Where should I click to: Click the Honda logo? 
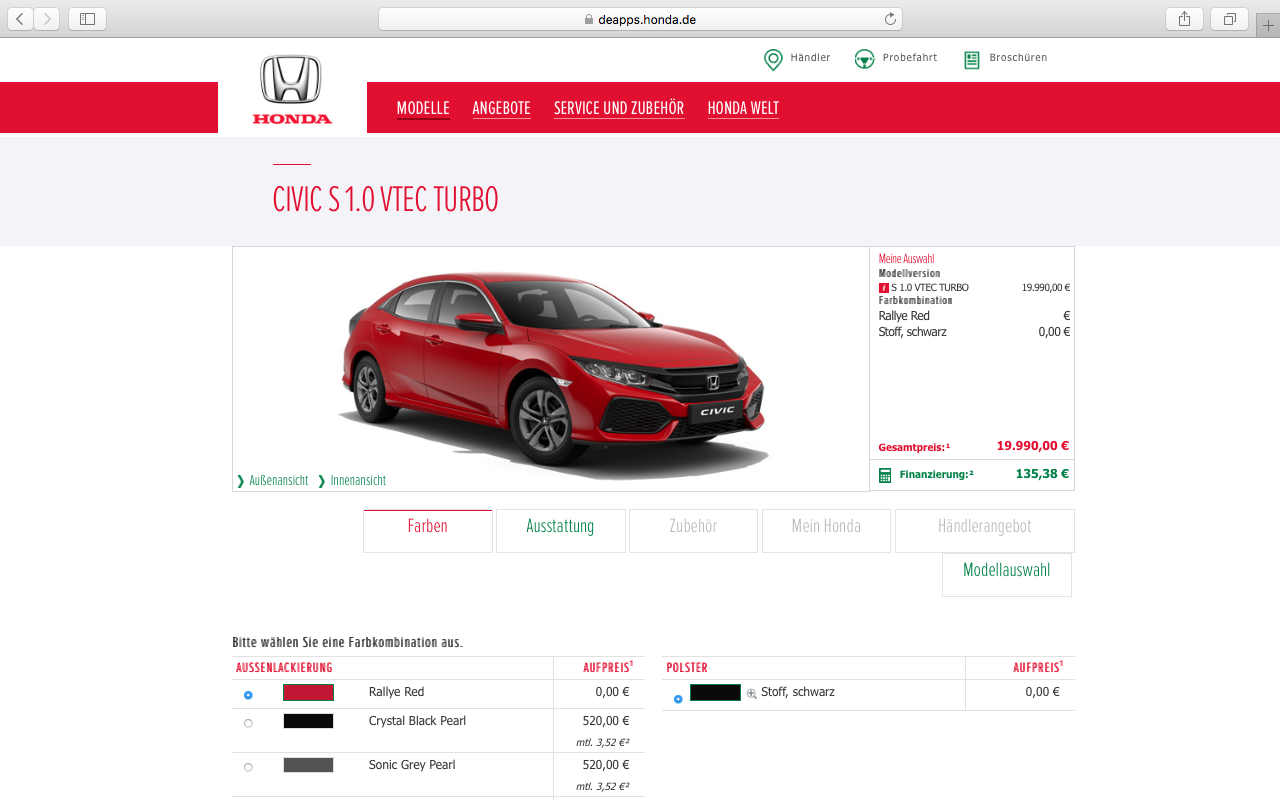[x=291, y=90]
